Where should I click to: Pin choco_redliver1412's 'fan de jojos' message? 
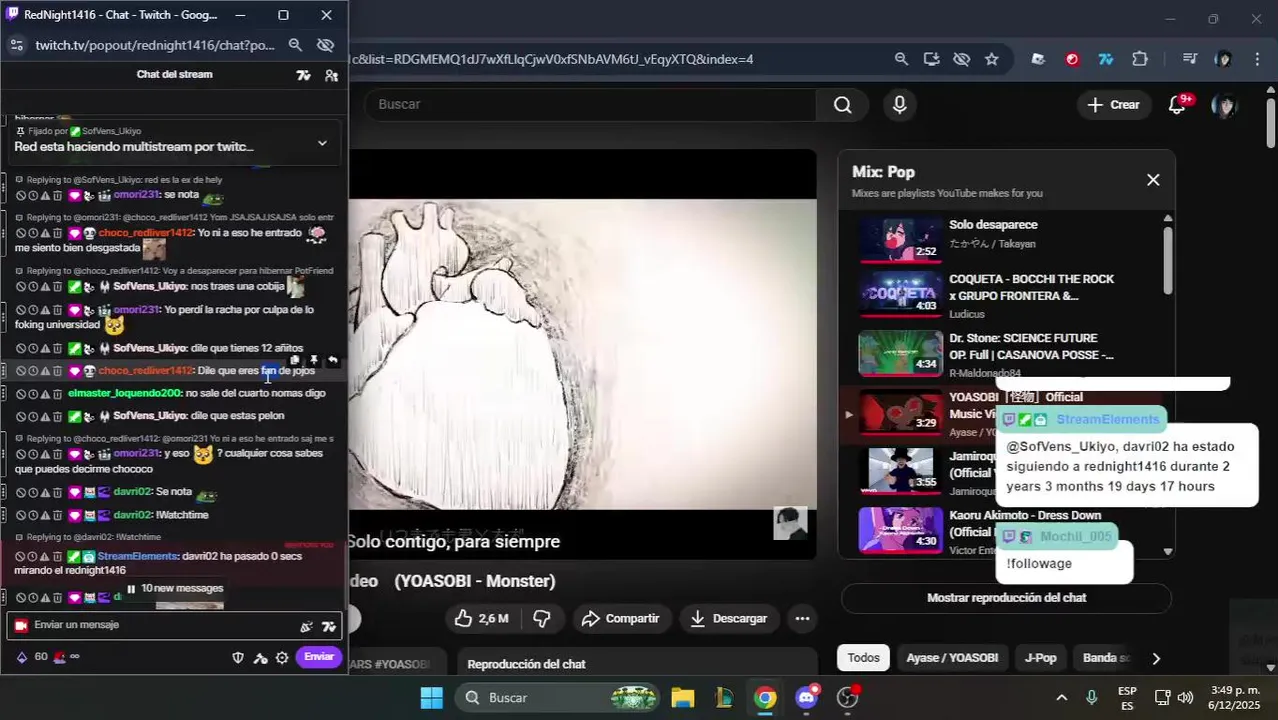click(x=314, y=360)
